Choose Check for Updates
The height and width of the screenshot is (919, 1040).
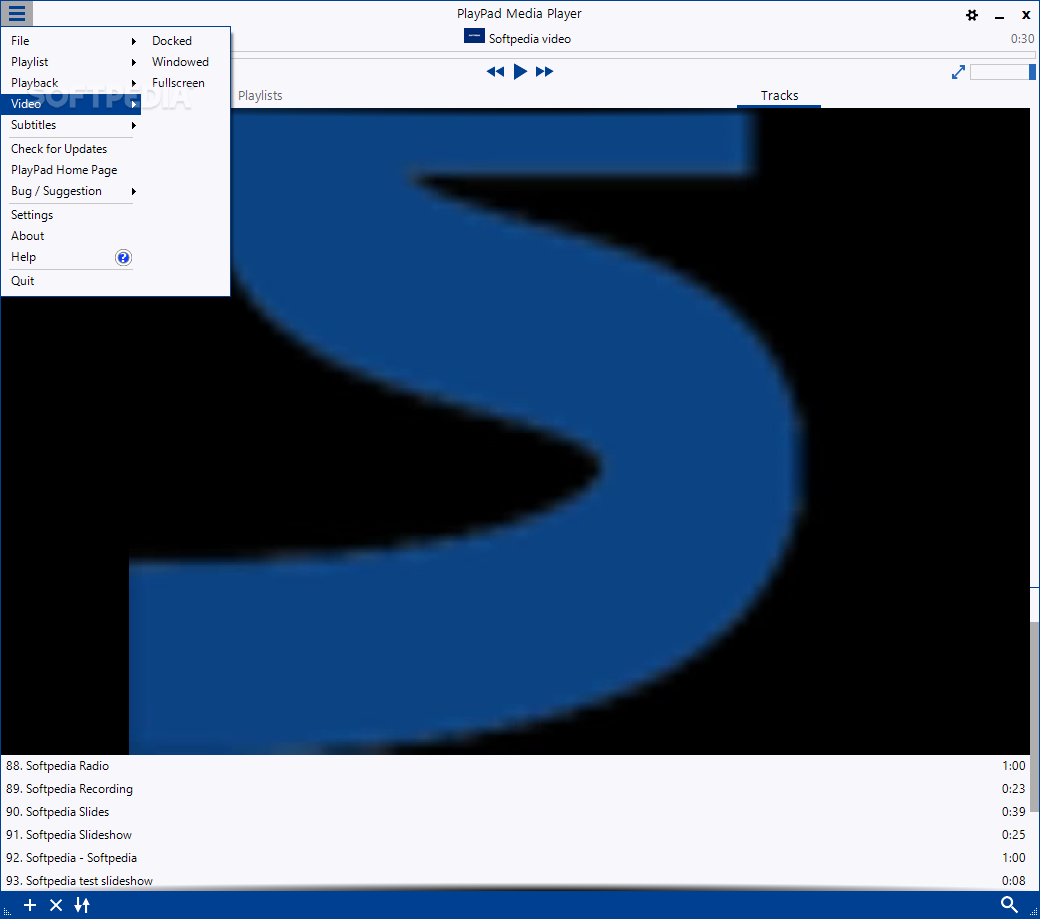pos(59,149)
